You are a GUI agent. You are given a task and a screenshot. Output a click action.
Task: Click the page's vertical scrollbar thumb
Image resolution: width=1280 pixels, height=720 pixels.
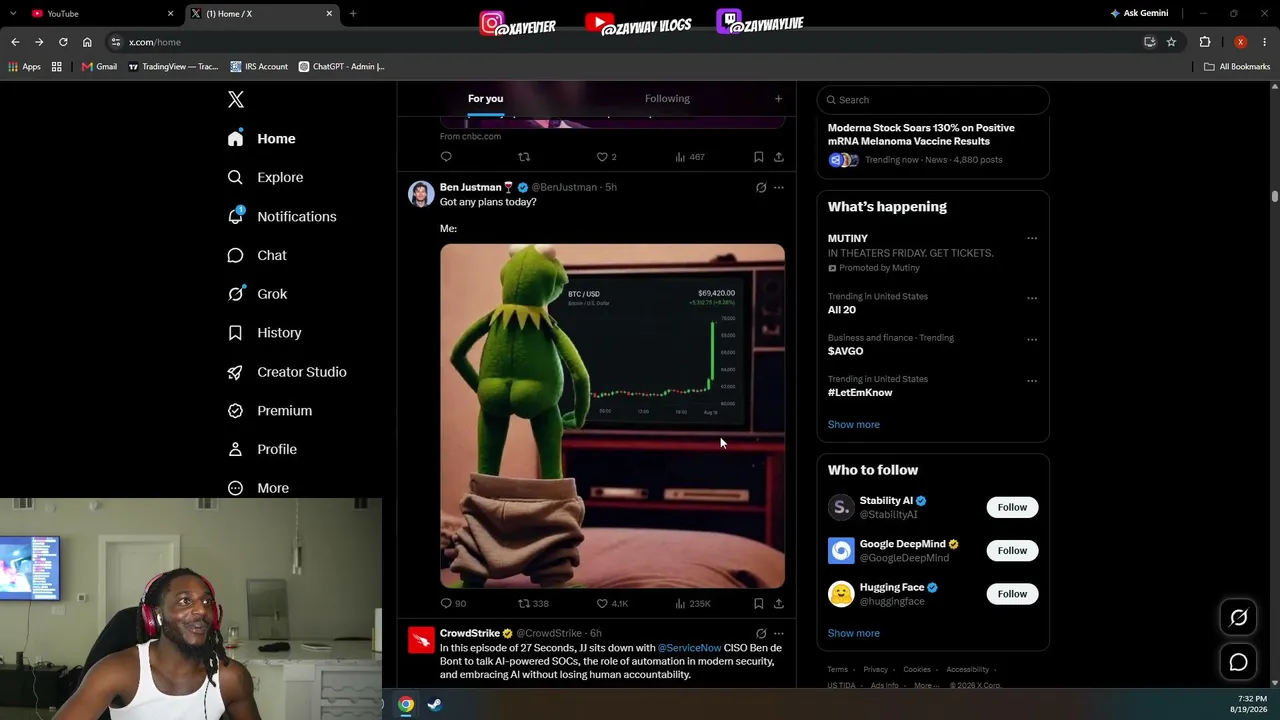coord(1275,195)
